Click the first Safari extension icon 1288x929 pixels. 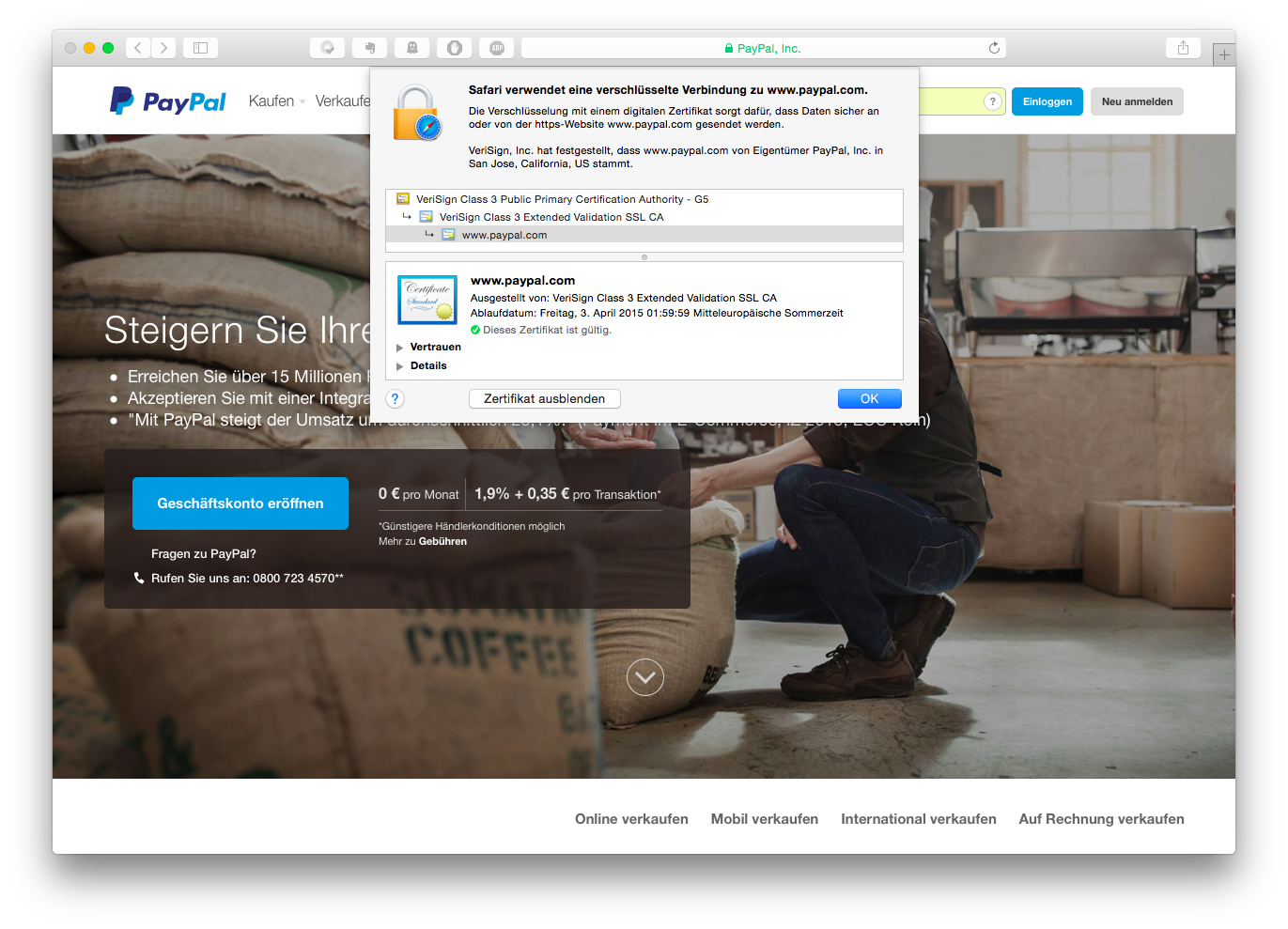click(x=328, y=48)
